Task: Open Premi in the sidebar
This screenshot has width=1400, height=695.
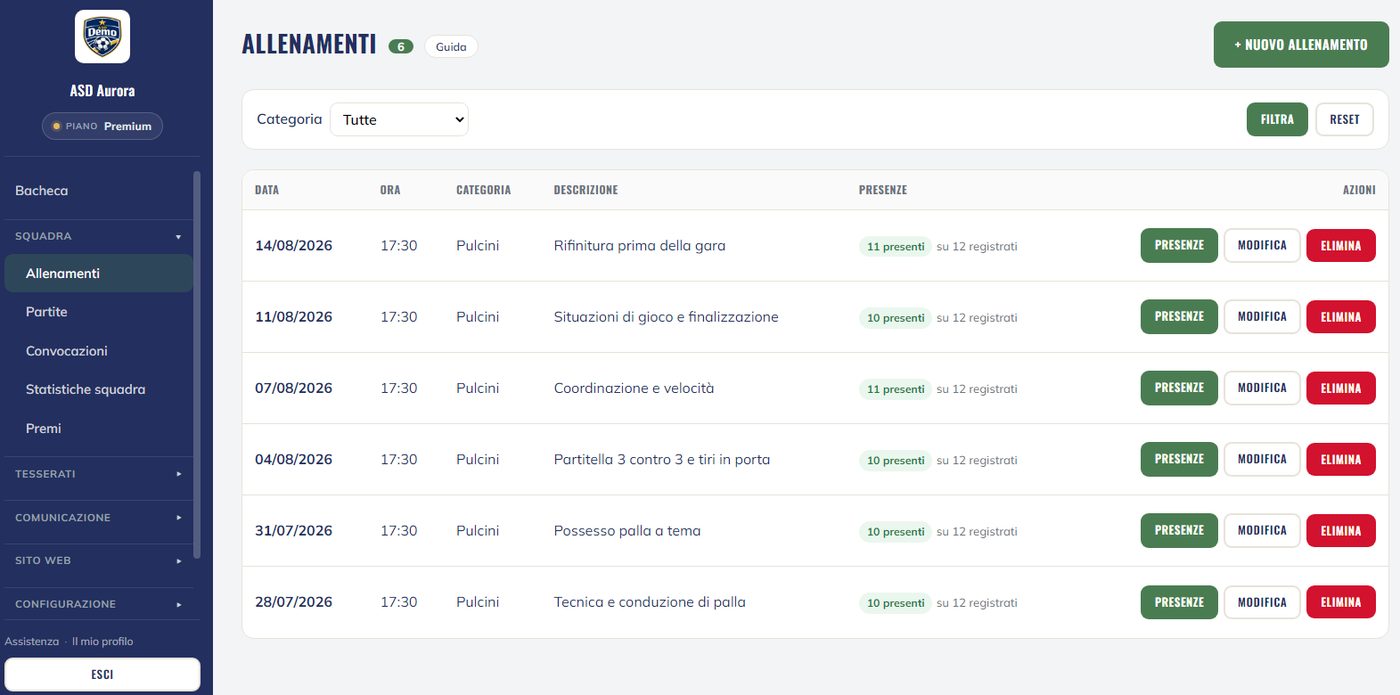Action: tap(98, 428)
